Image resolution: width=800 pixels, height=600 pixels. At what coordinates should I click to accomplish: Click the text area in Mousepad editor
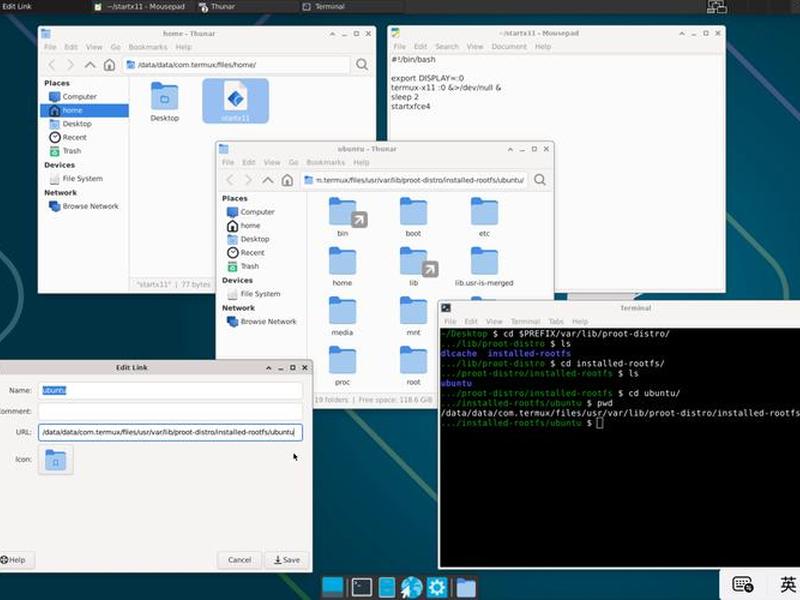click(x=556, y=173)
